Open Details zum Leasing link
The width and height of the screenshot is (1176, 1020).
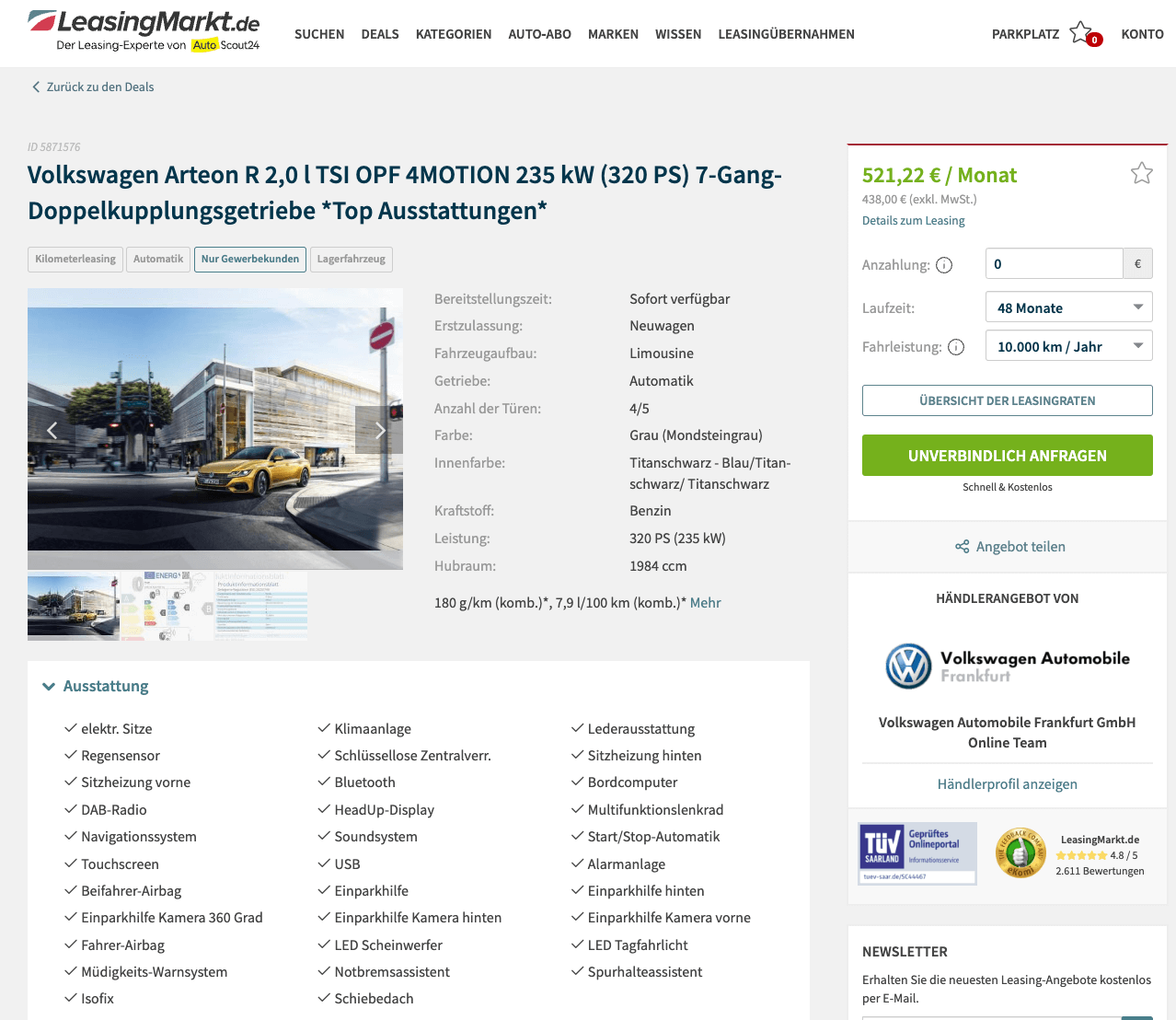pyautogui.click(x=913, y=221)
